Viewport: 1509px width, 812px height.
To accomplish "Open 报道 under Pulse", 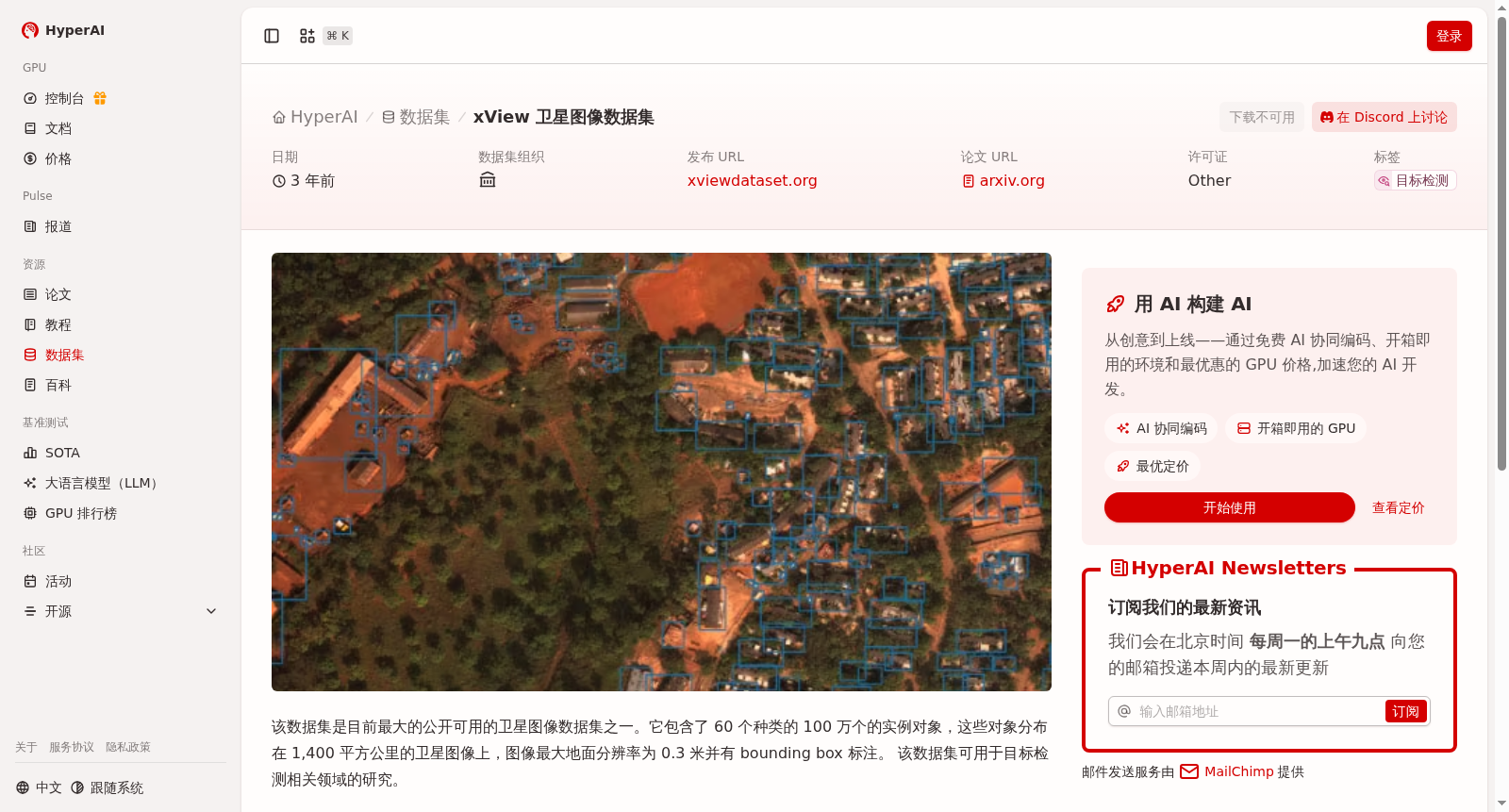I will pos(58,226).
